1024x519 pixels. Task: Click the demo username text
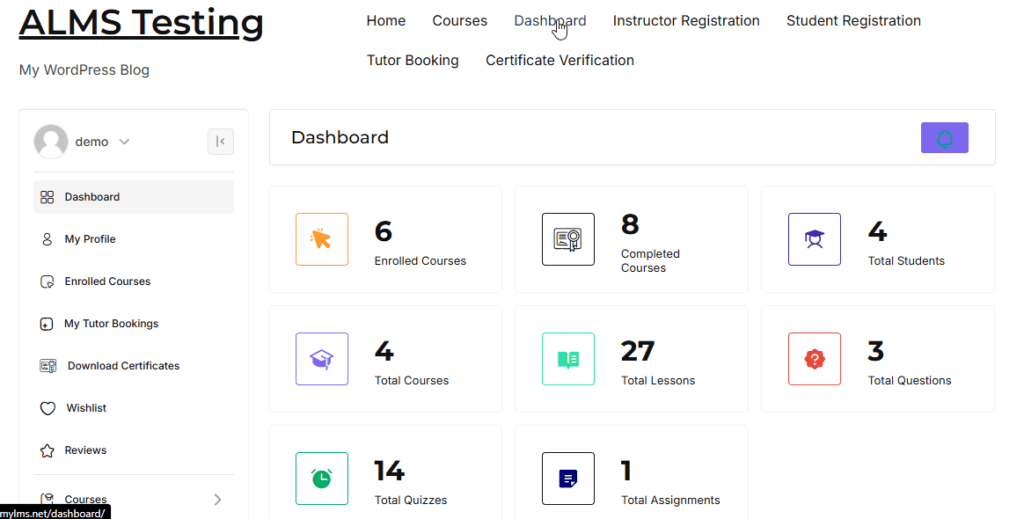point(91,142)
